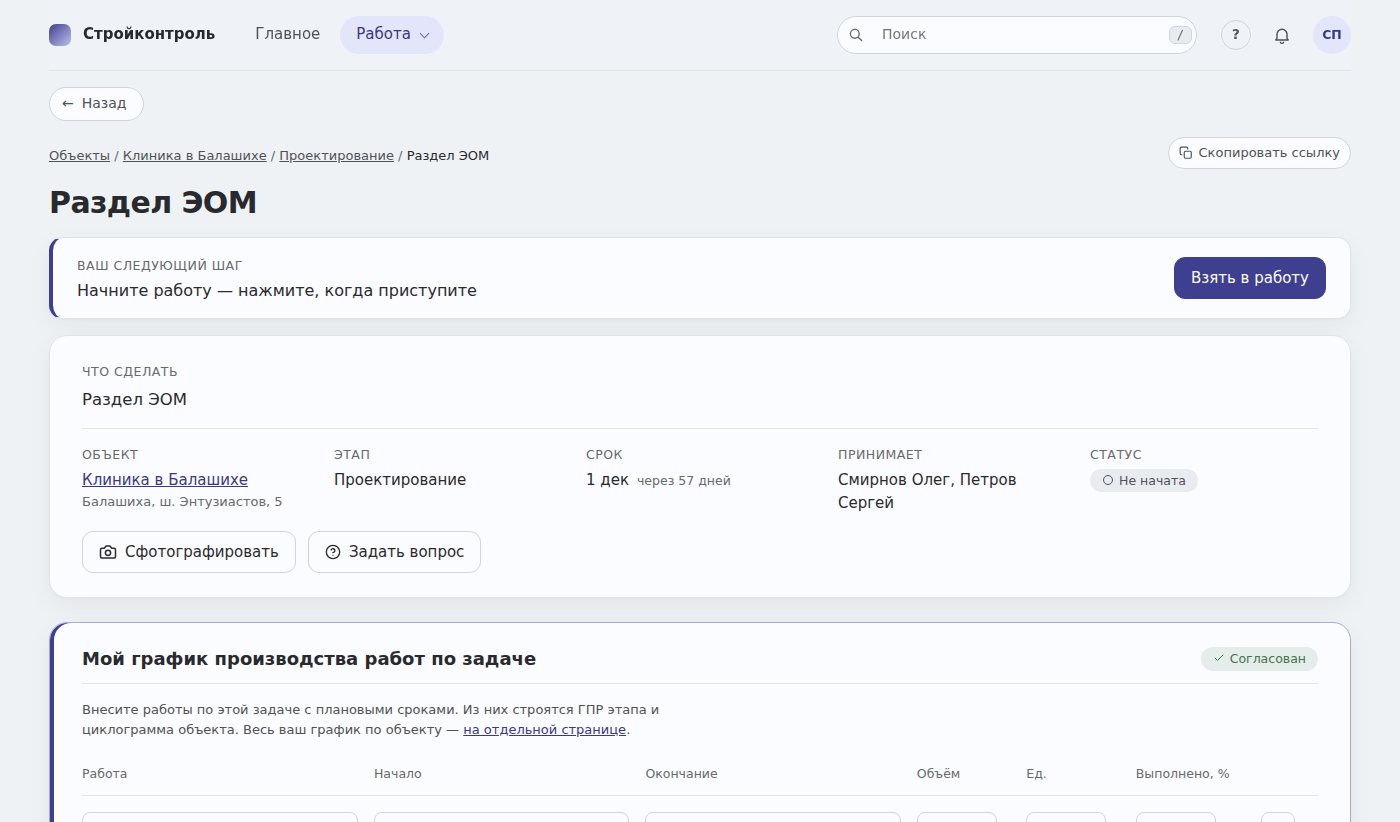Click the Окончание column header
This screenshot has height=822, width=1400.
681,774
